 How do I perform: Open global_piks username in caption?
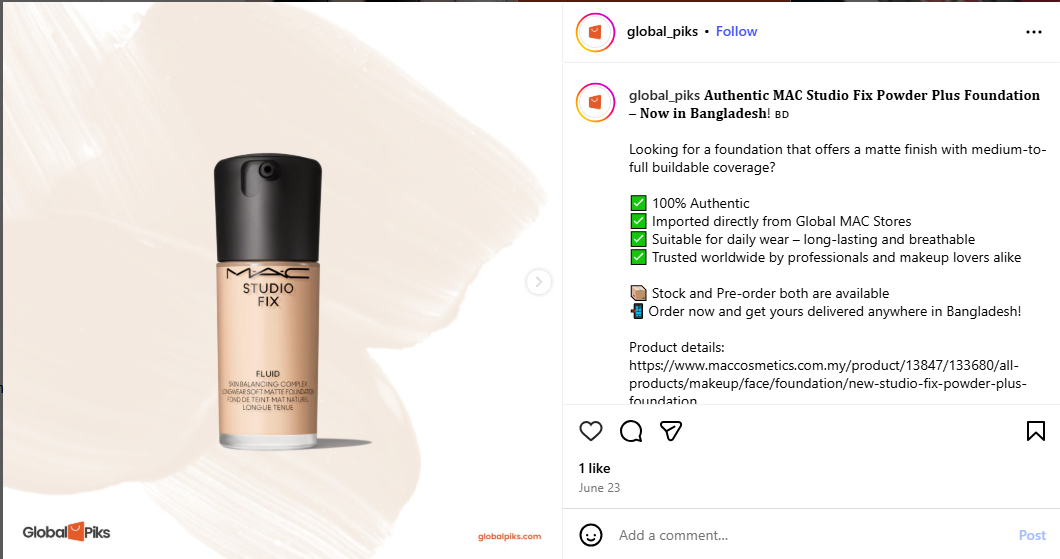coord(664,96)
